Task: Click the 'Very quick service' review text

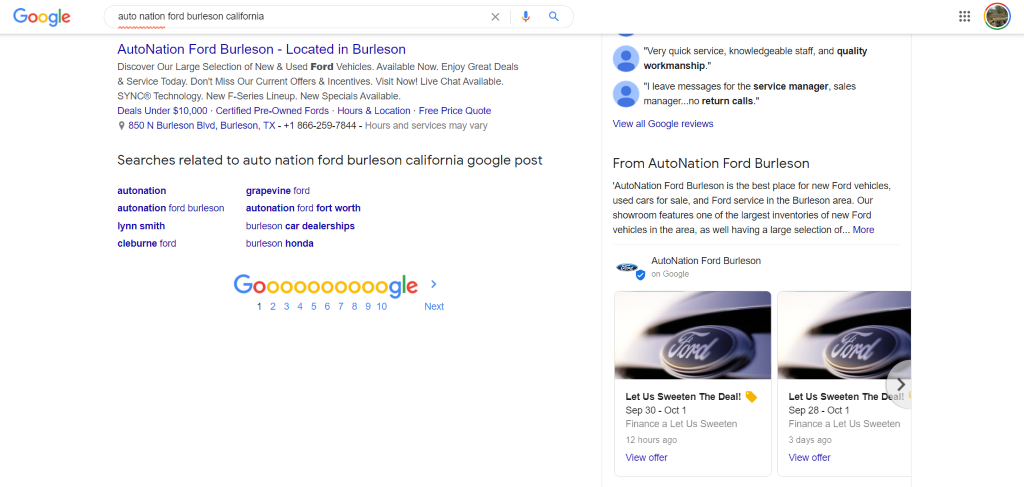Action: click(x=756, y=58)
